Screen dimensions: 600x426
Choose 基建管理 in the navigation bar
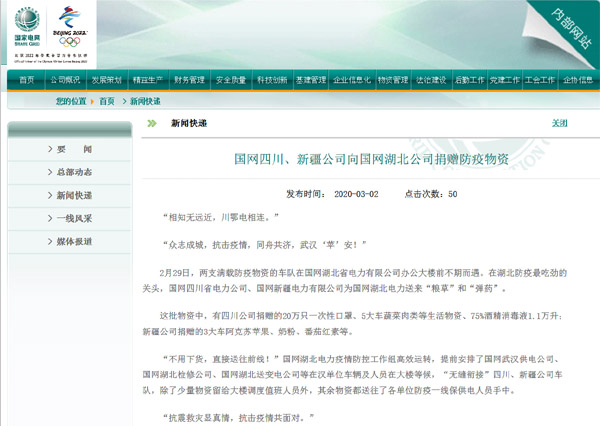311,80
